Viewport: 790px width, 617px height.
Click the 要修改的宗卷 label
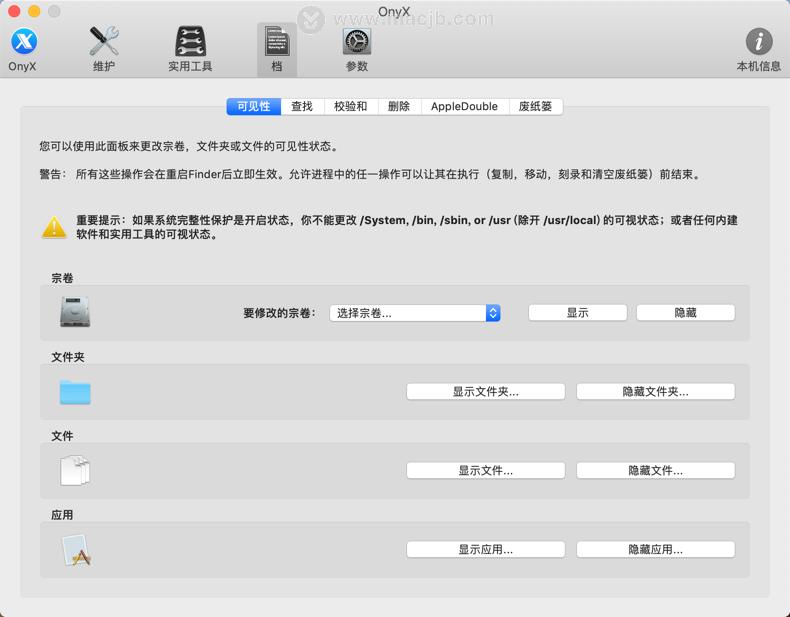coord(279,313)
